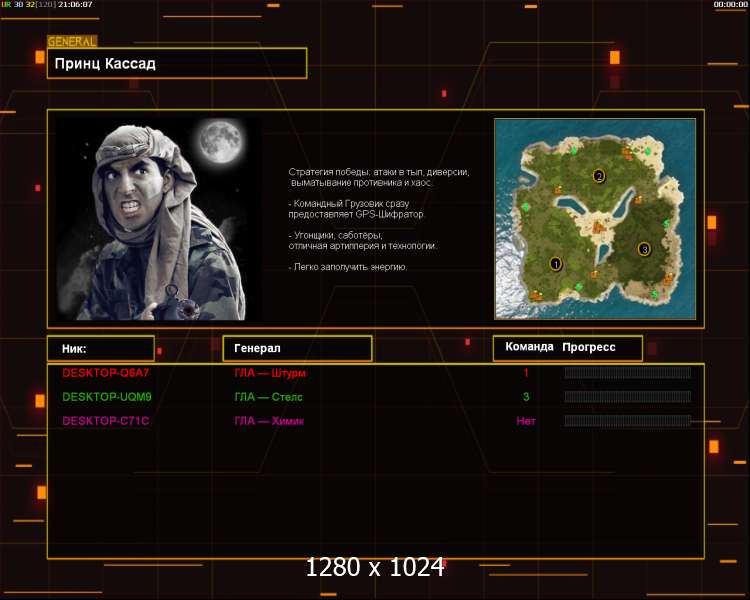This screenshot has width=750, height=600.
Task: Click the top-right green supply marker on the map
Action: click(x=647, y=152)
